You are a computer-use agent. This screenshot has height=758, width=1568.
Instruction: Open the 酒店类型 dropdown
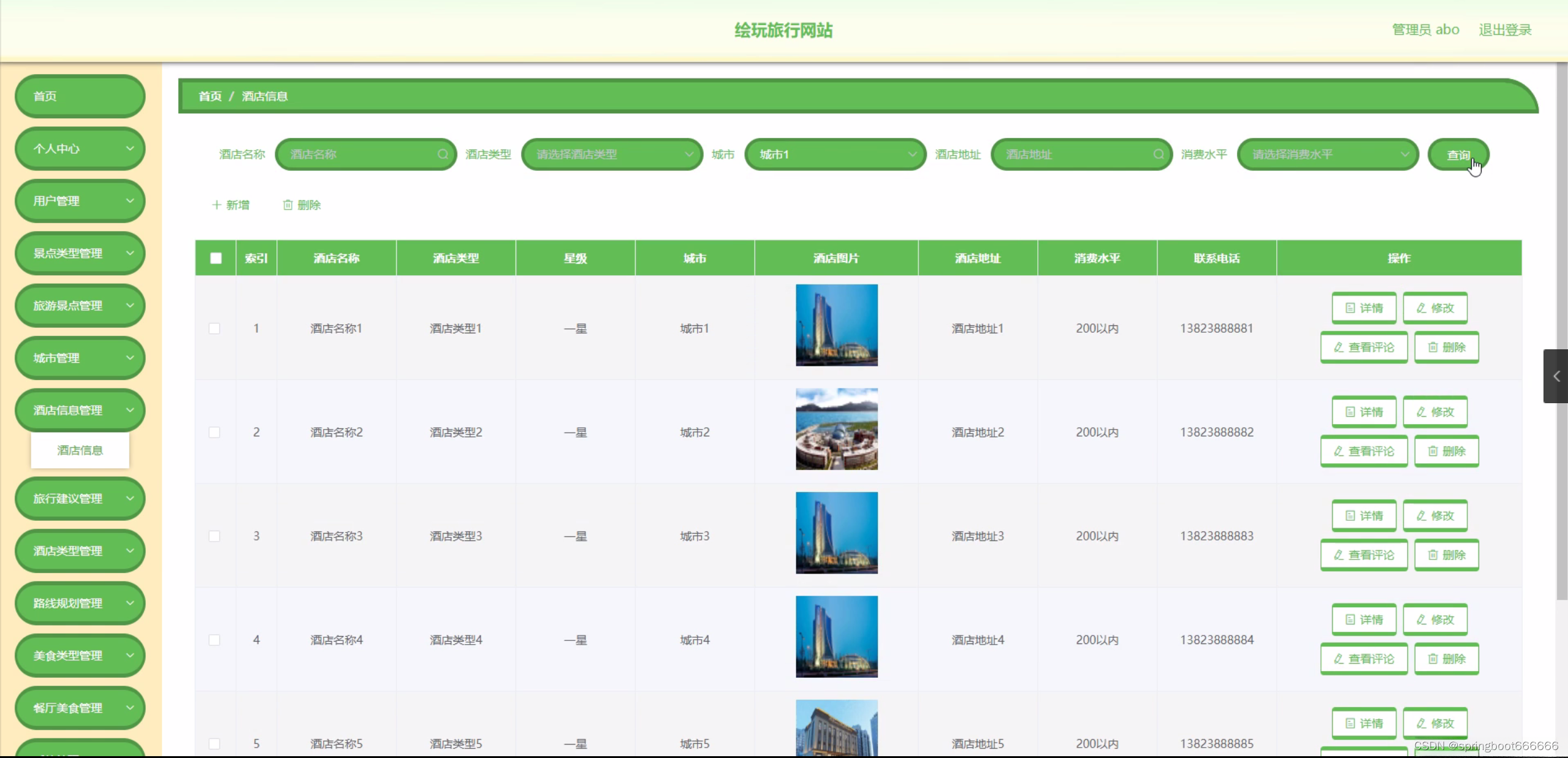click(611, 154)
